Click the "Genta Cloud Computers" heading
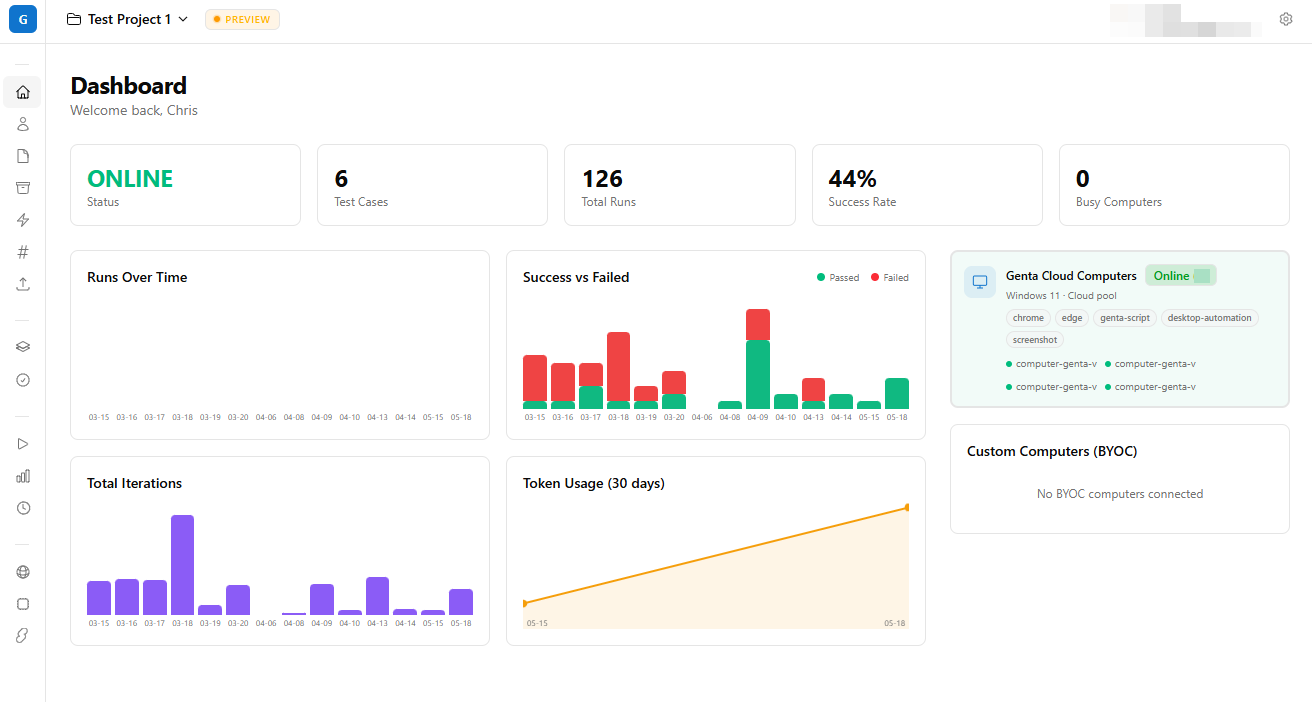This screenshot has height=702, width=1312. point(1071,276)
